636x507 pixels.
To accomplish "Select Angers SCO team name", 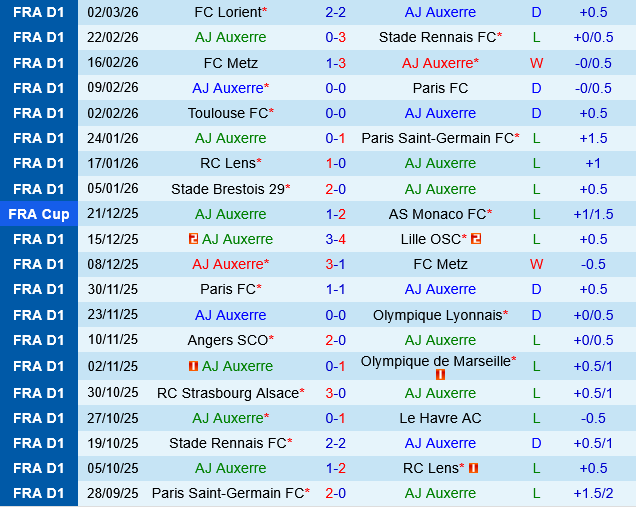I will [x=227, y=340].
